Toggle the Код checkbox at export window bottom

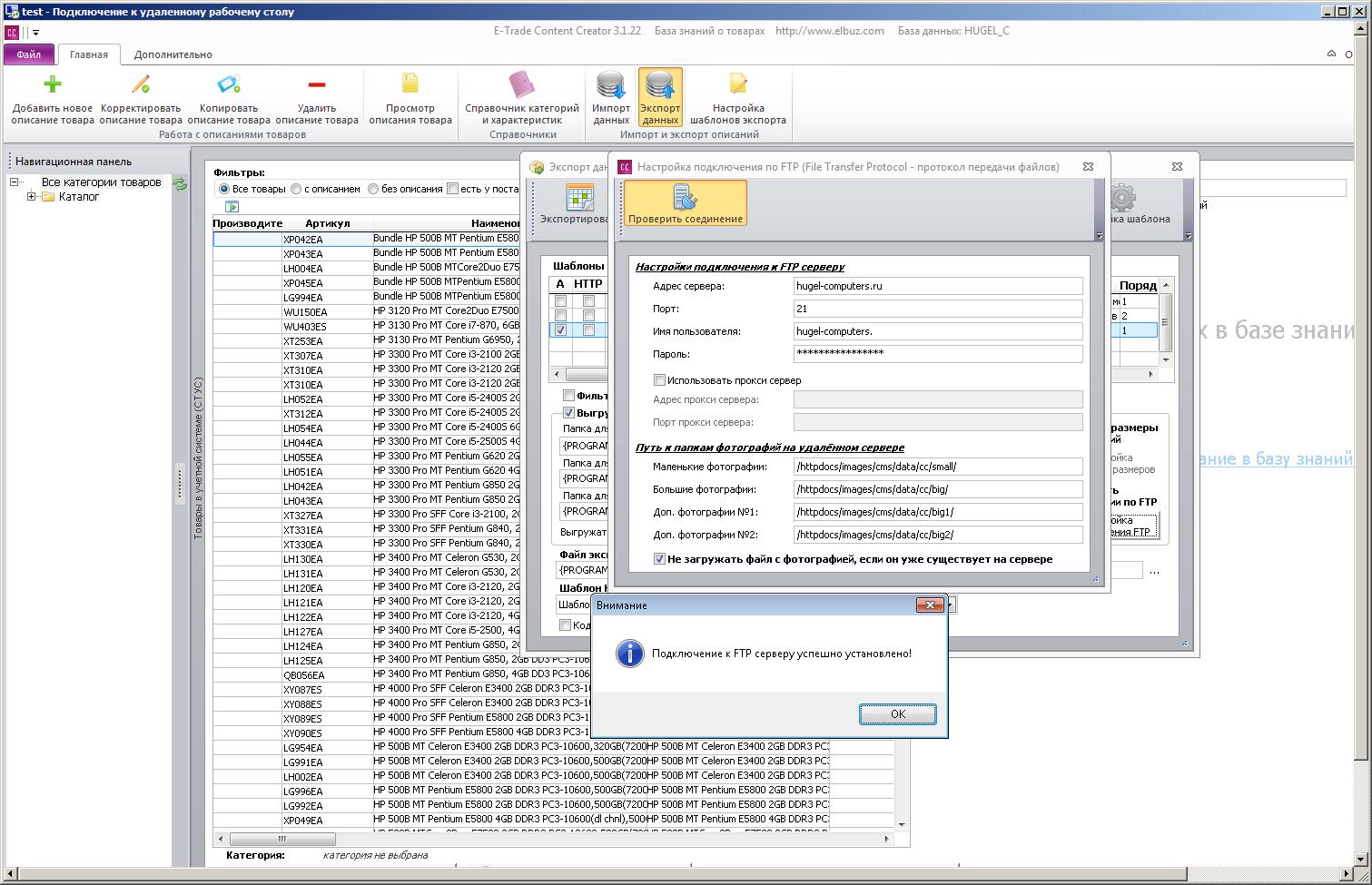(565, 624)
